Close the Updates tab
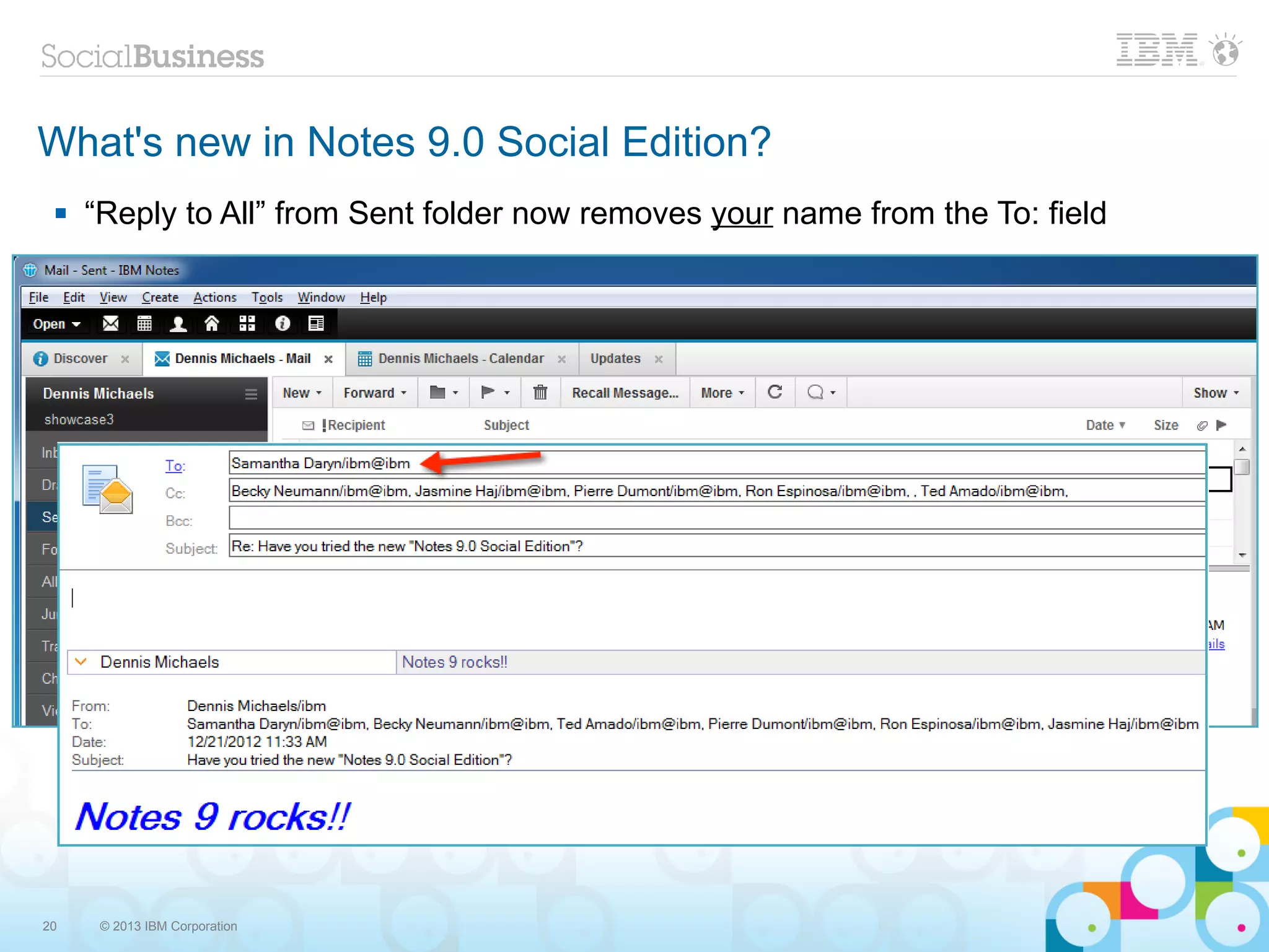 tap(659, 359)
